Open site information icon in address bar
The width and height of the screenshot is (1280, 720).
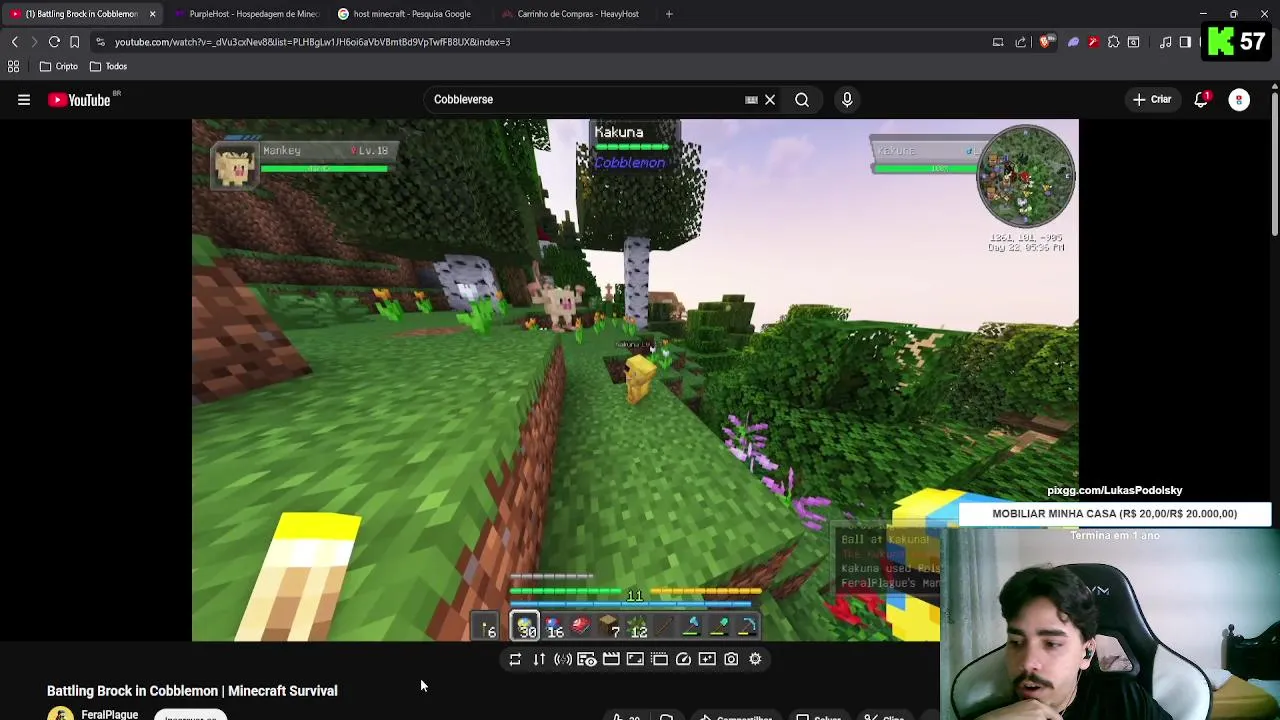[100, 42]
